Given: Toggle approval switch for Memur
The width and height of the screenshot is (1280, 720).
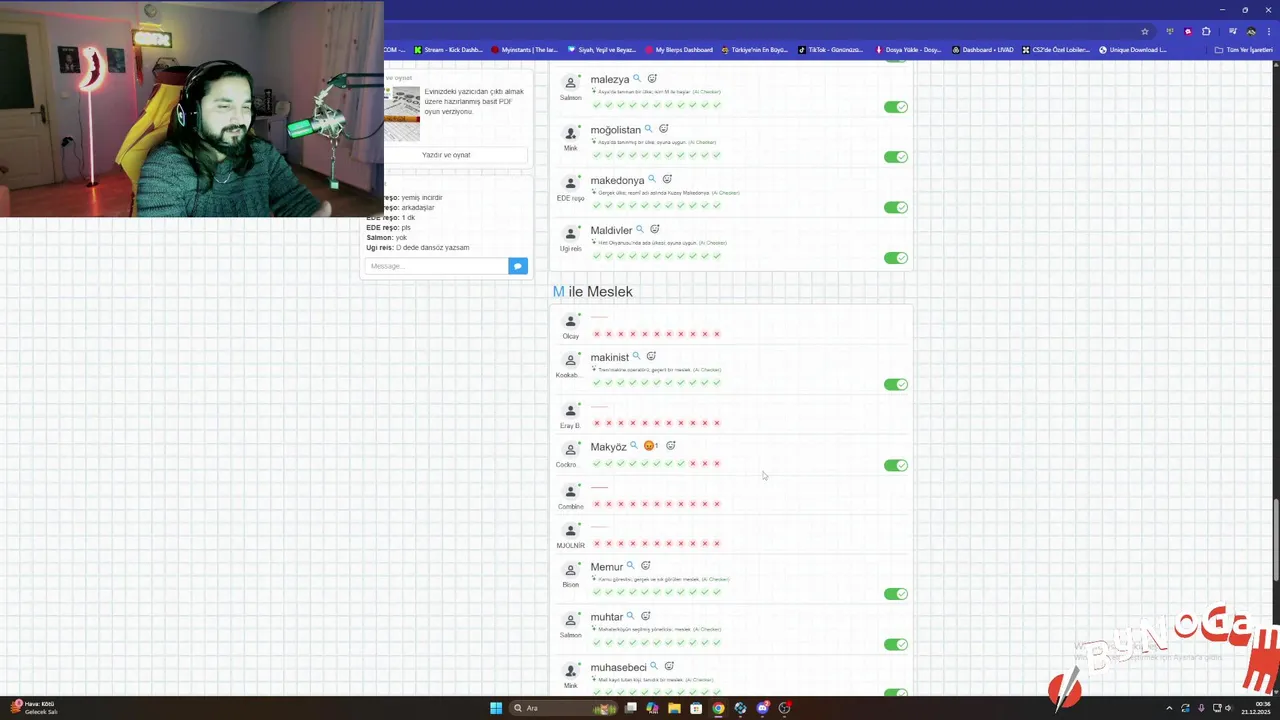Looking at the screenshot, I should 896,594.
